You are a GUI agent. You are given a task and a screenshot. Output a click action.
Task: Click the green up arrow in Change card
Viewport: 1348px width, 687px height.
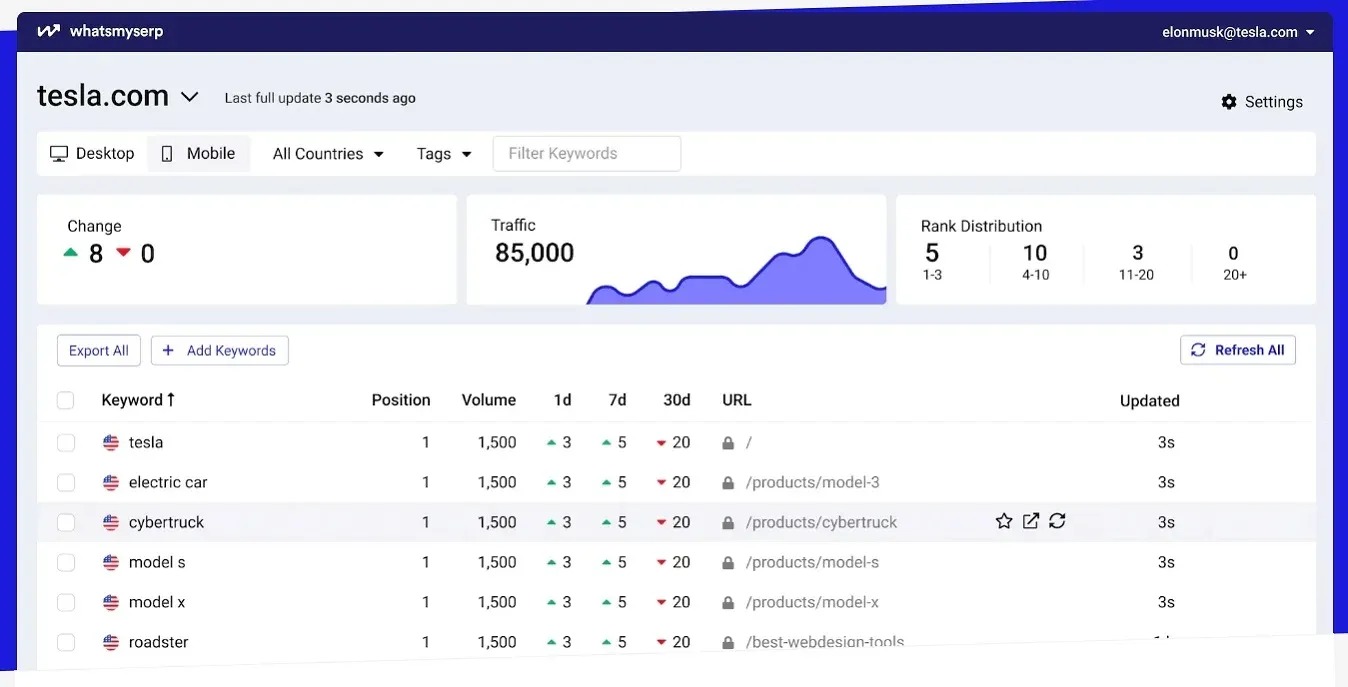[70, 253]
